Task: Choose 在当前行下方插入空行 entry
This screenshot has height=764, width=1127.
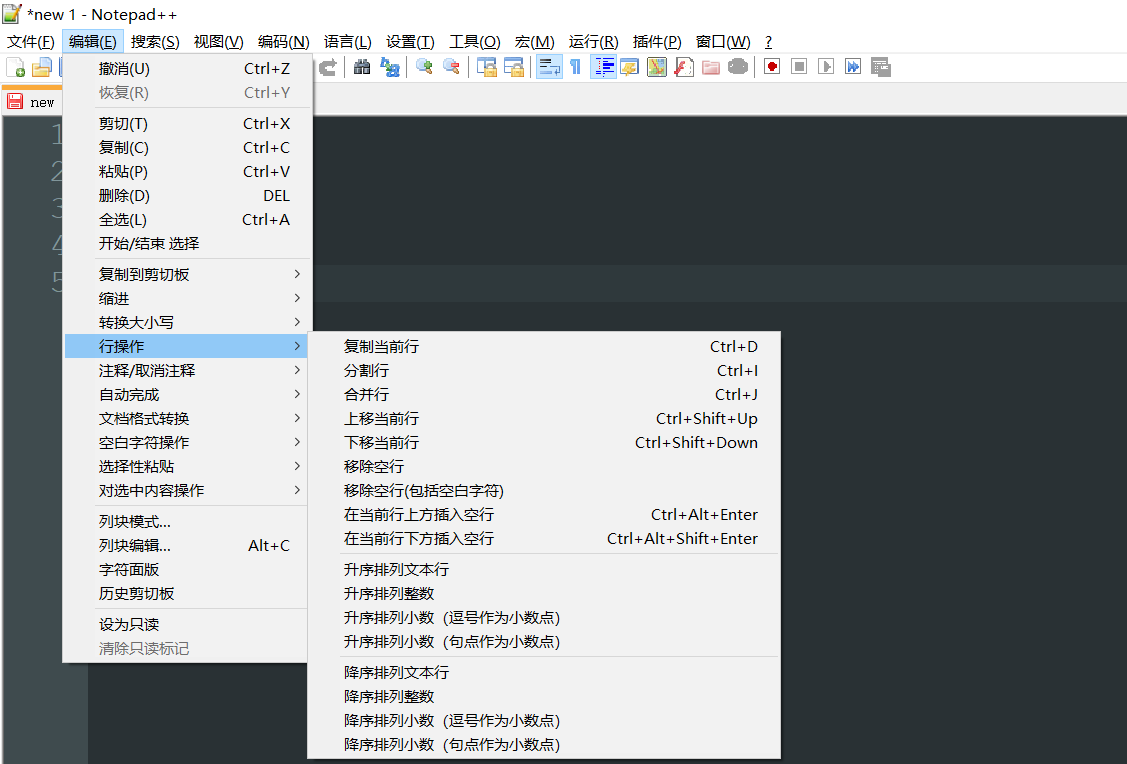Action: pyautogui.click(x=544, y=538)
